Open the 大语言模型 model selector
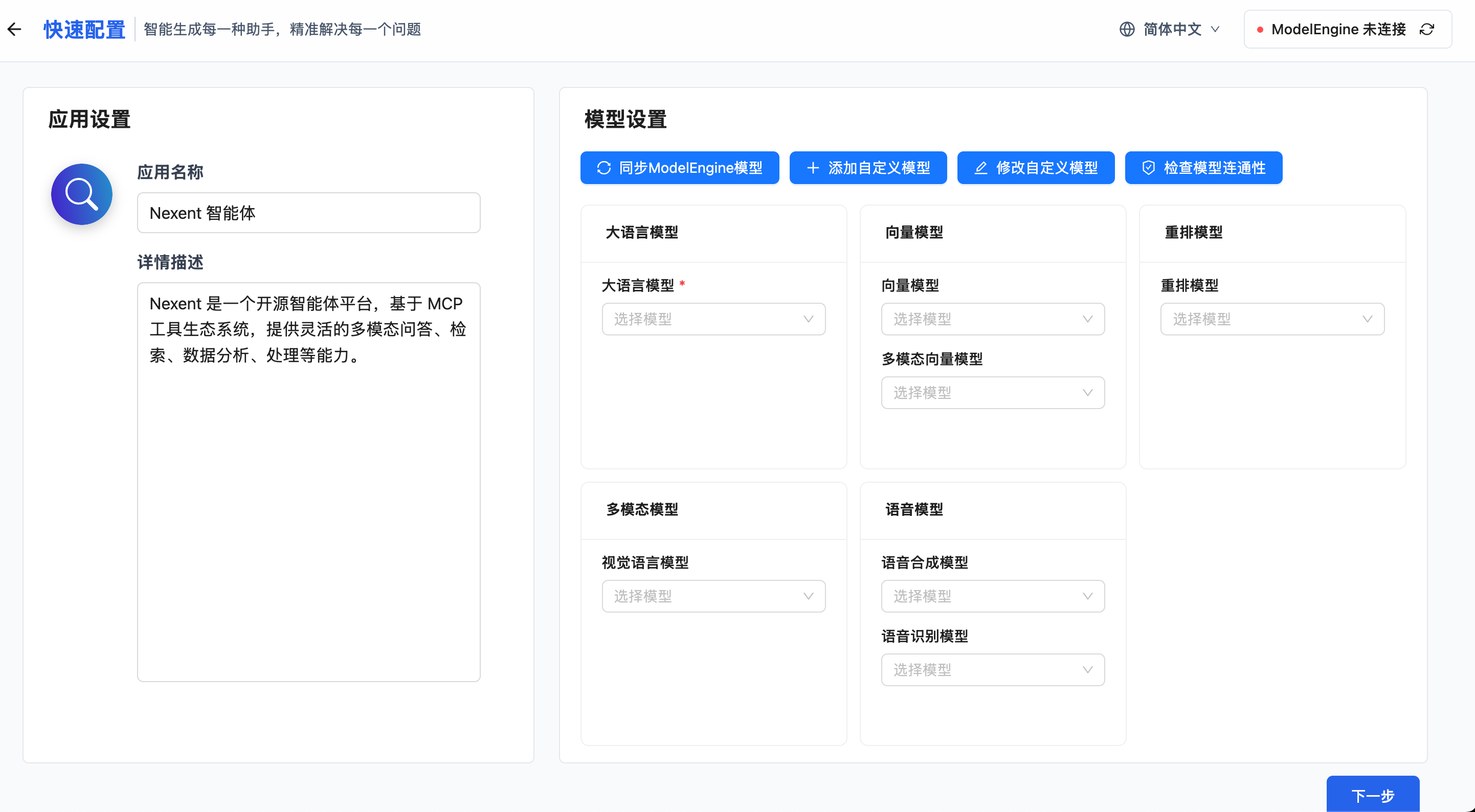 713,319
